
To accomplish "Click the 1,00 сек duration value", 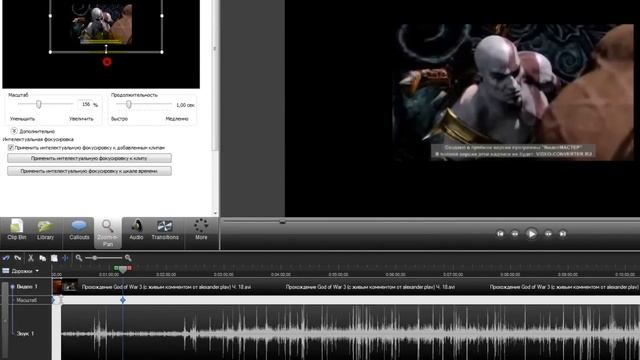I will point(185,105).
